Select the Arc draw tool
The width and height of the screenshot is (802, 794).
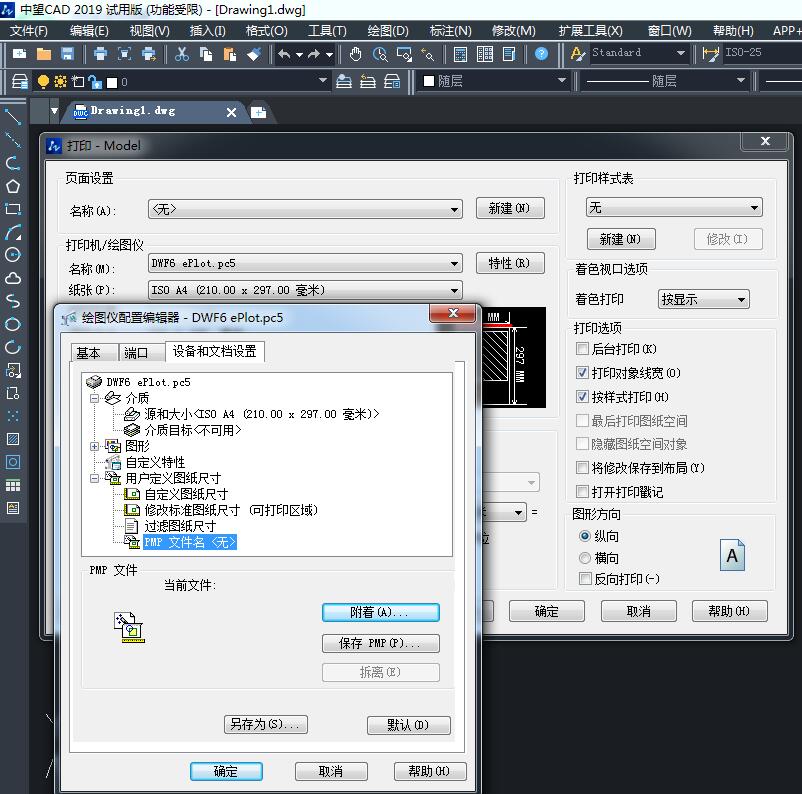(13, 232)
